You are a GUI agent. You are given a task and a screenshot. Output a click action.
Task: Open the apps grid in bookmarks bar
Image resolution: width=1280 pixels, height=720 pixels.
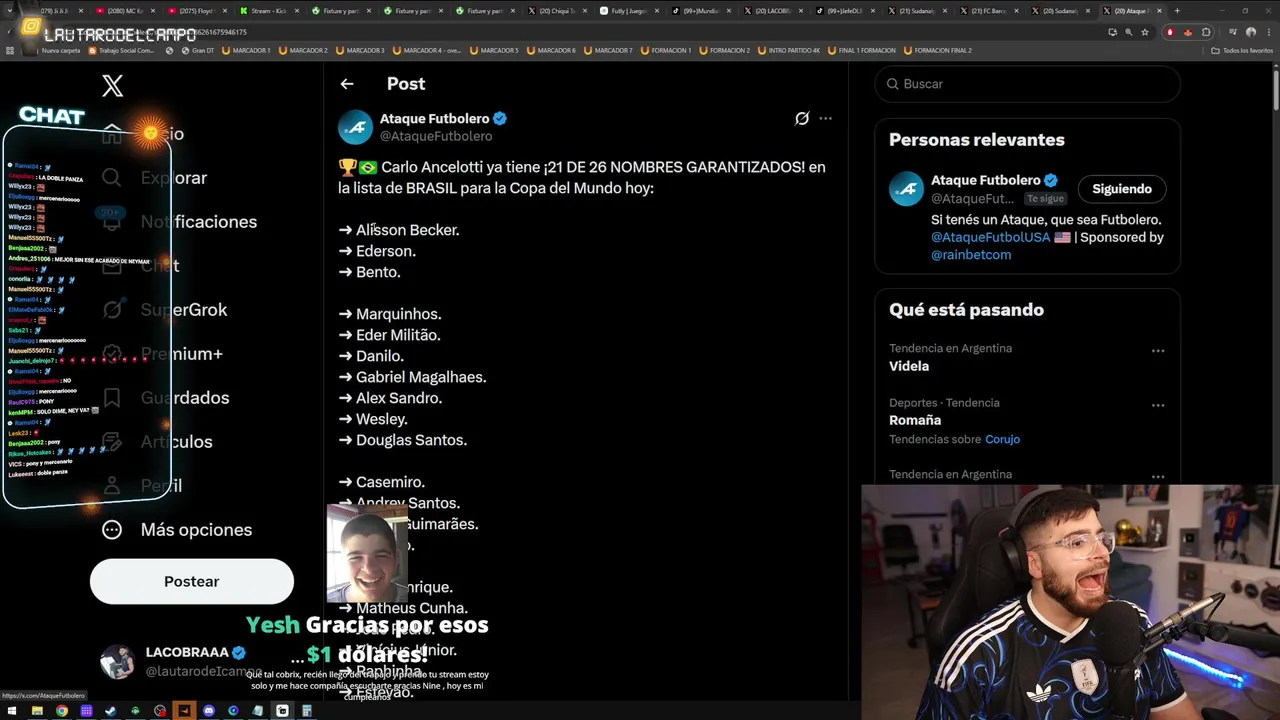tap(9, 50)
